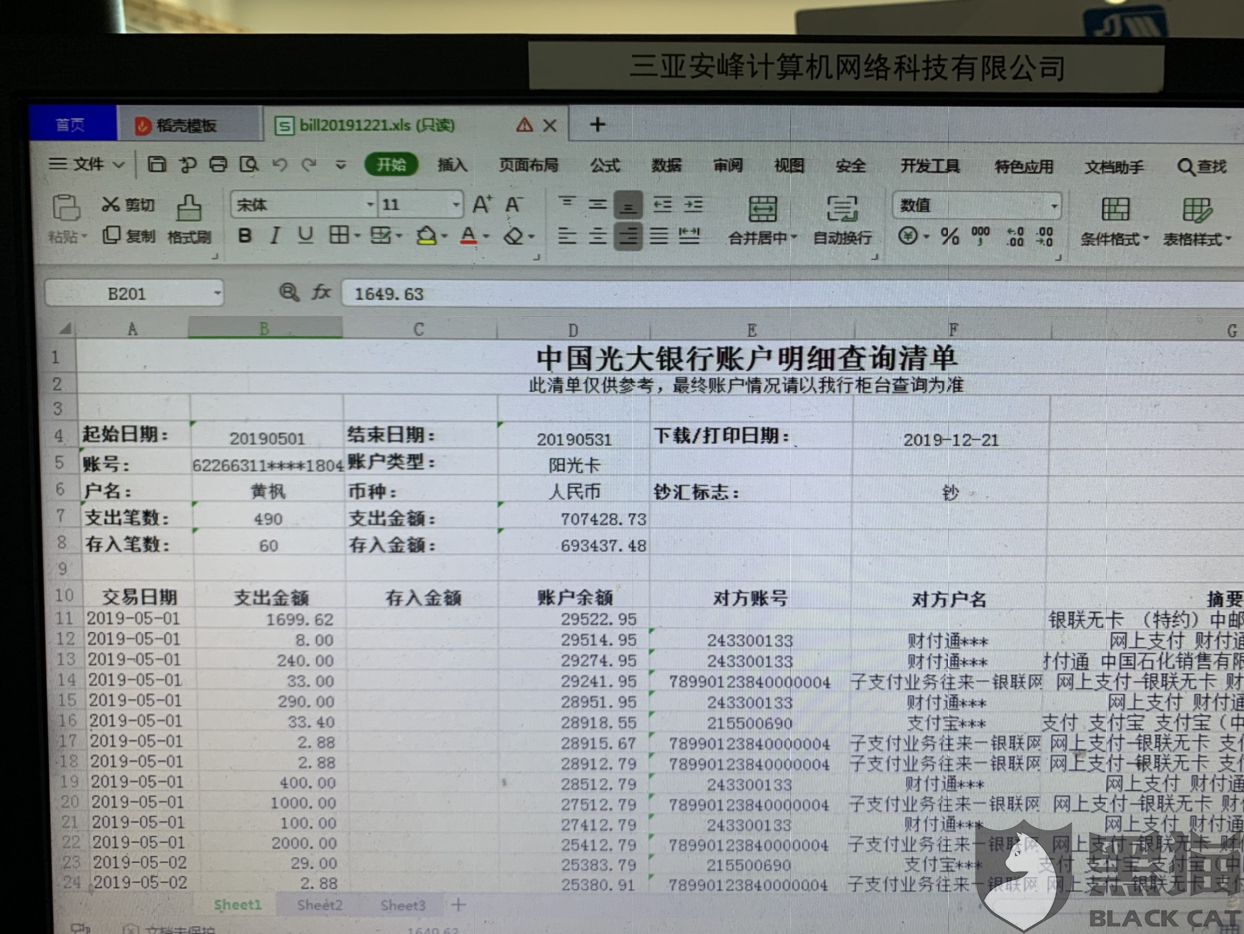Click the Merge and Center (合并居中) icon

(763, 208)
